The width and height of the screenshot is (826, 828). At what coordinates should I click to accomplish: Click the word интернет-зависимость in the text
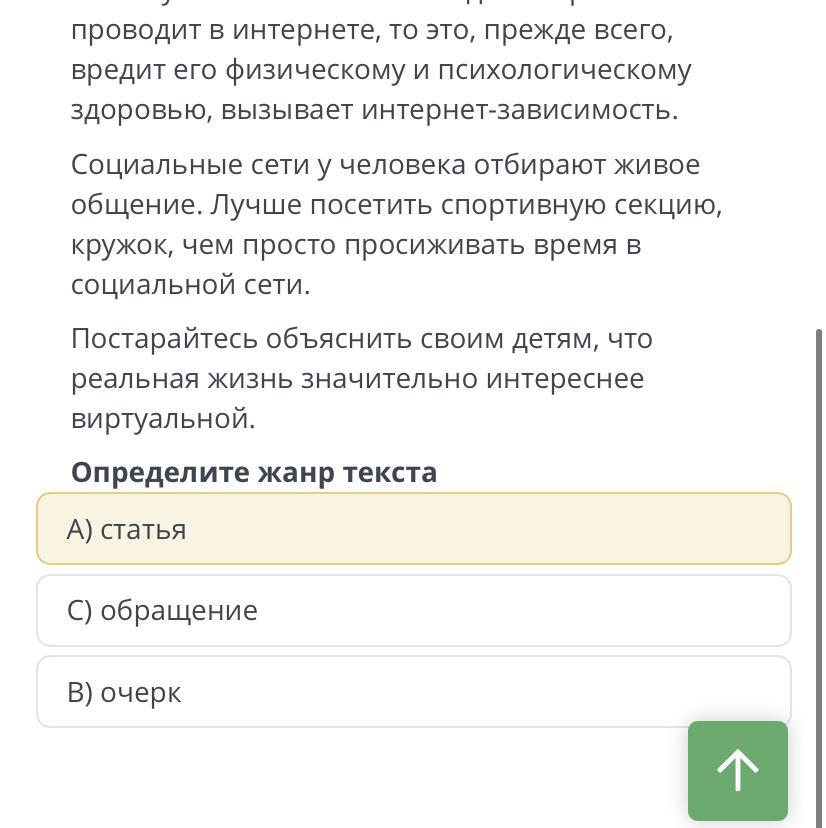[520, 110]
